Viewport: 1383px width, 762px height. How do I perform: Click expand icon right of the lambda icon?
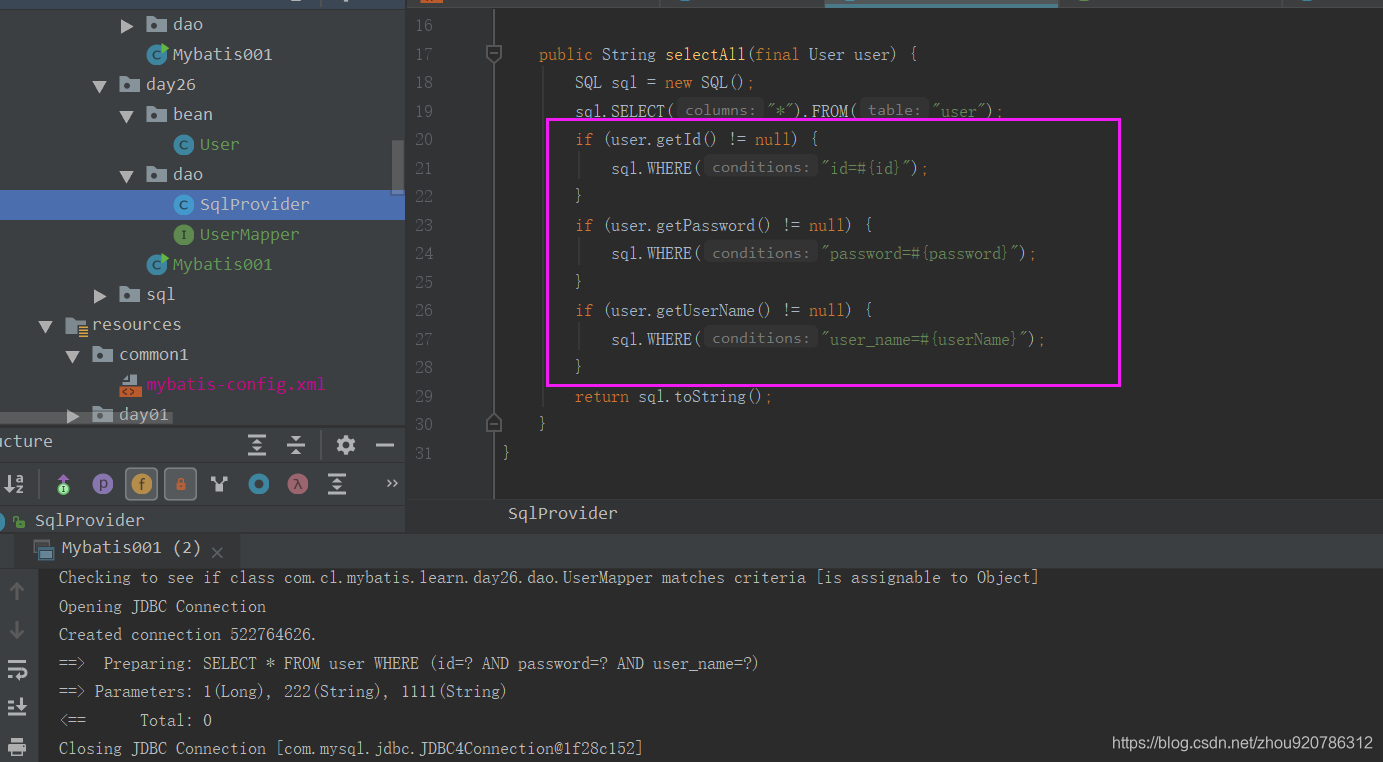337,485
